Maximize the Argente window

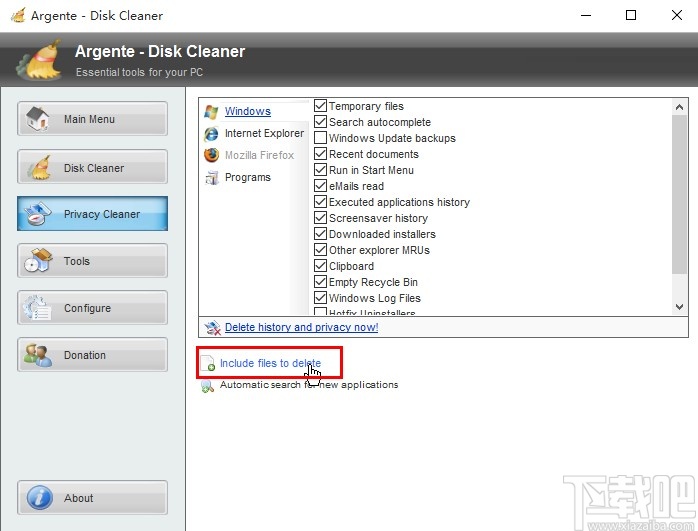(631, 16)
